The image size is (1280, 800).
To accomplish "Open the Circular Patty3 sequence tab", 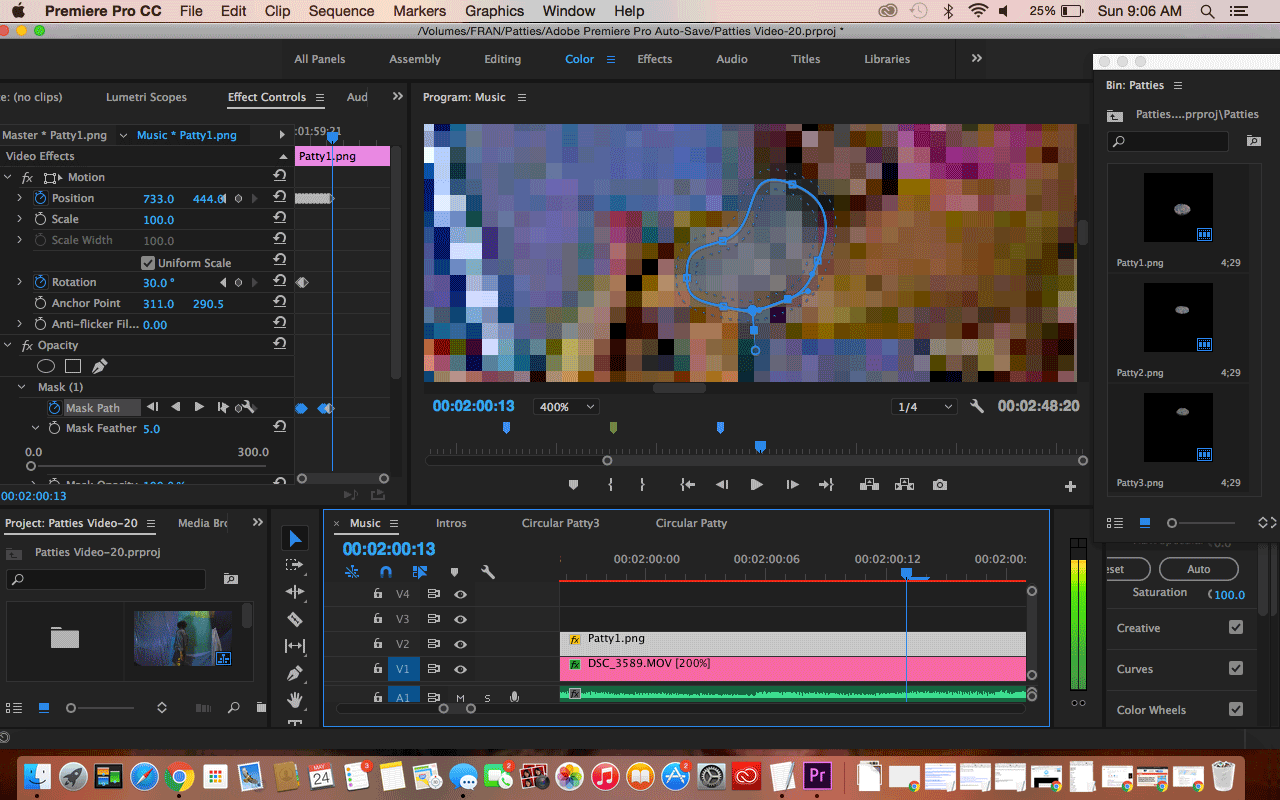I will tap(560, 523).
